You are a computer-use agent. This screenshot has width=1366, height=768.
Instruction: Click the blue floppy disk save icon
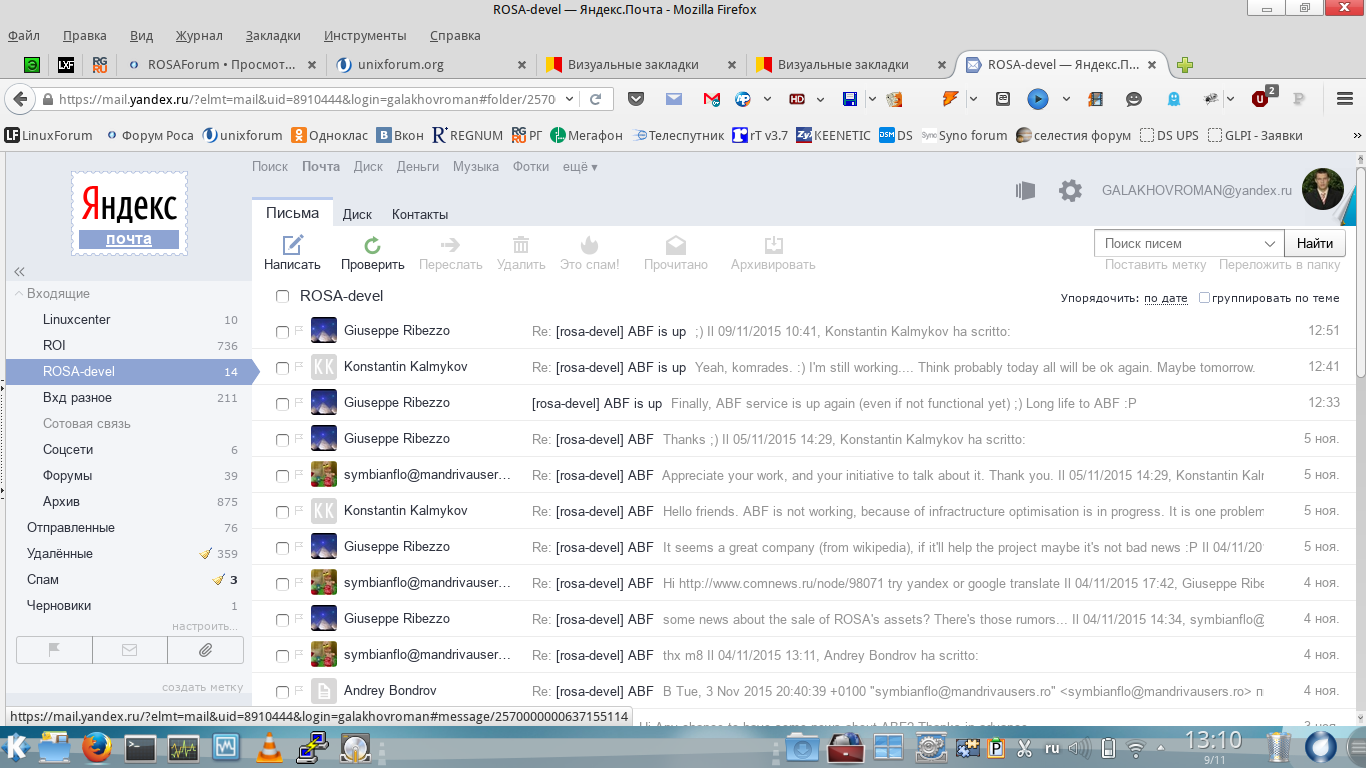pos(851,99)
